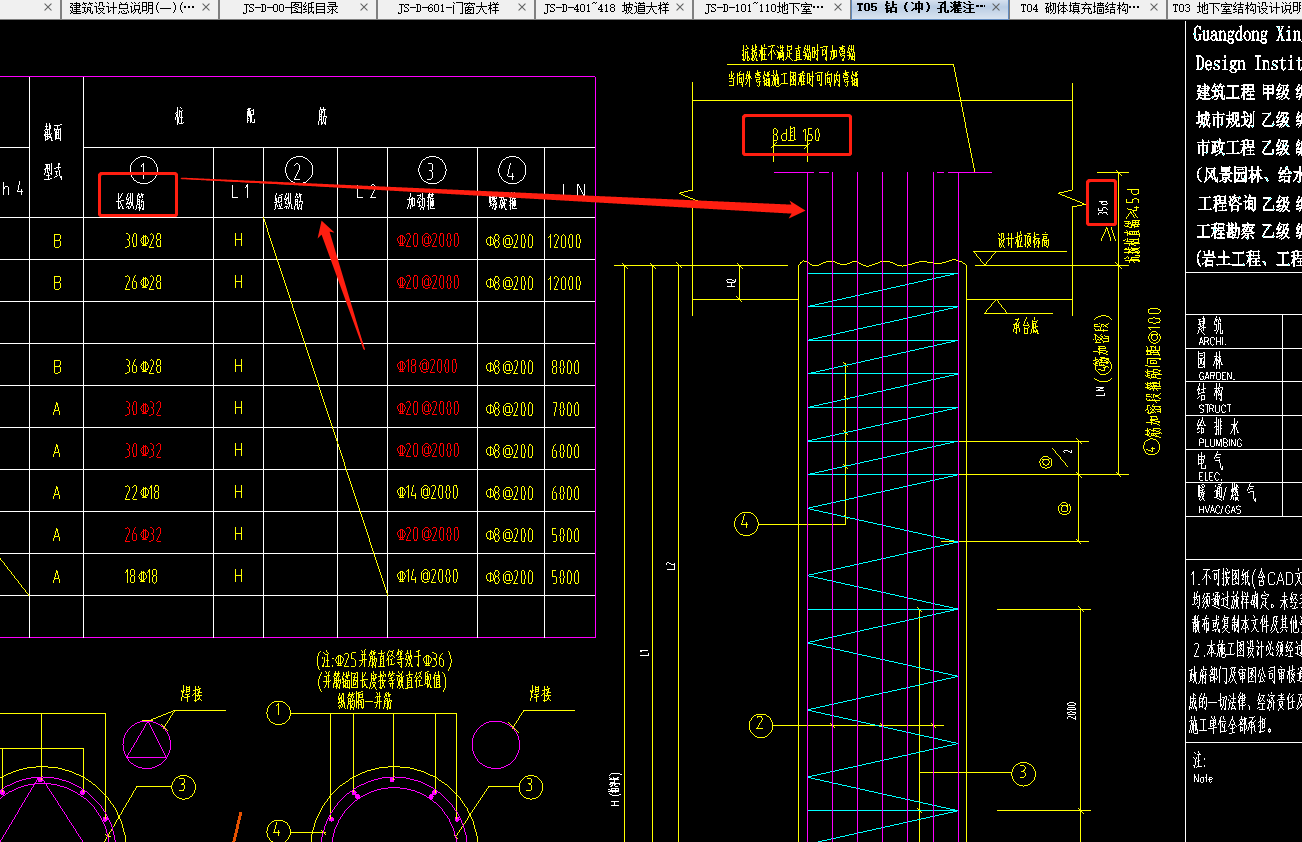Select the 建筑工程 甲级 qualification line
1302x842 pixels.
click(x=1249, y=92)
